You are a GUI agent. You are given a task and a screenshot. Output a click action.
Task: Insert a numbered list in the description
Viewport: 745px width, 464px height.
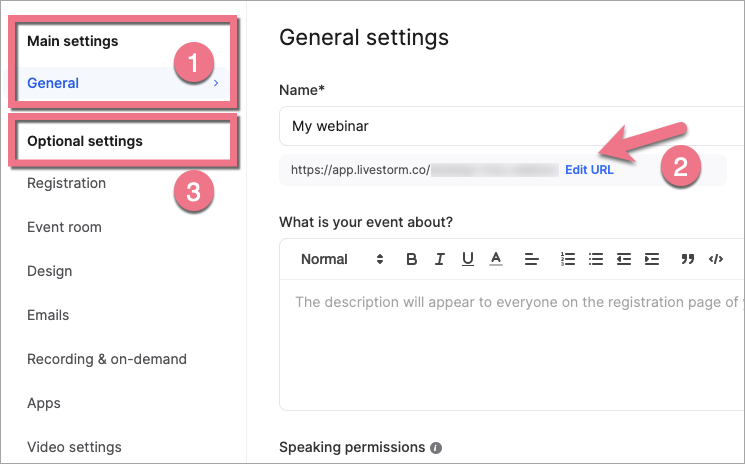point(568,259)
